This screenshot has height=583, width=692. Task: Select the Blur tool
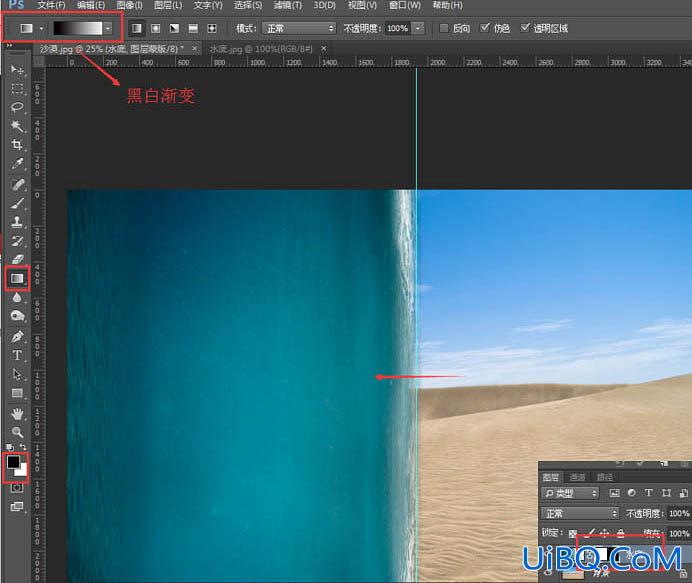(x=17, y=298)
